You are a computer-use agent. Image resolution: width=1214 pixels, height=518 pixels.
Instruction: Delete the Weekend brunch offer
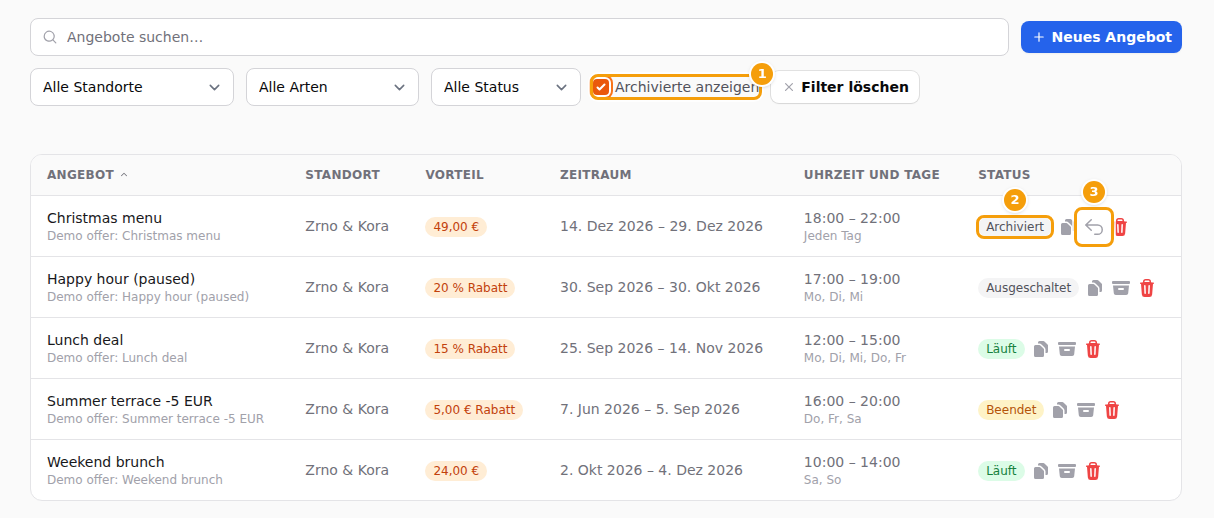pos(1093,471)
